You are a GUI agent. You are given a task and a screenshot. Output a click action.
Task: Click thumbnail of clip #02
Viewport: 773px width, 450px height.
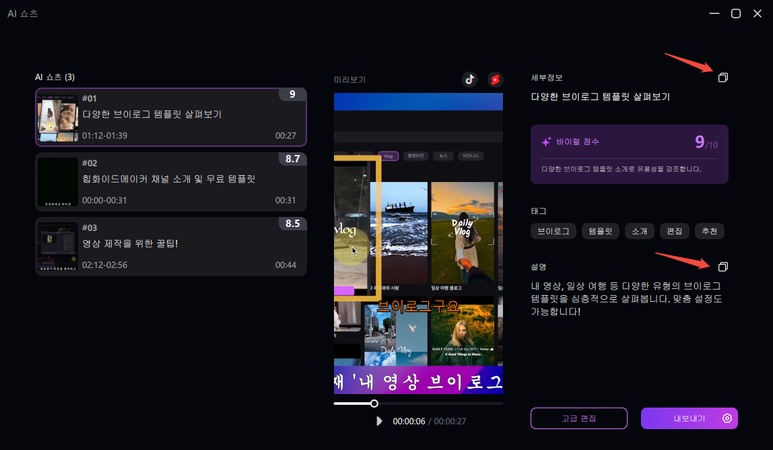58,183
